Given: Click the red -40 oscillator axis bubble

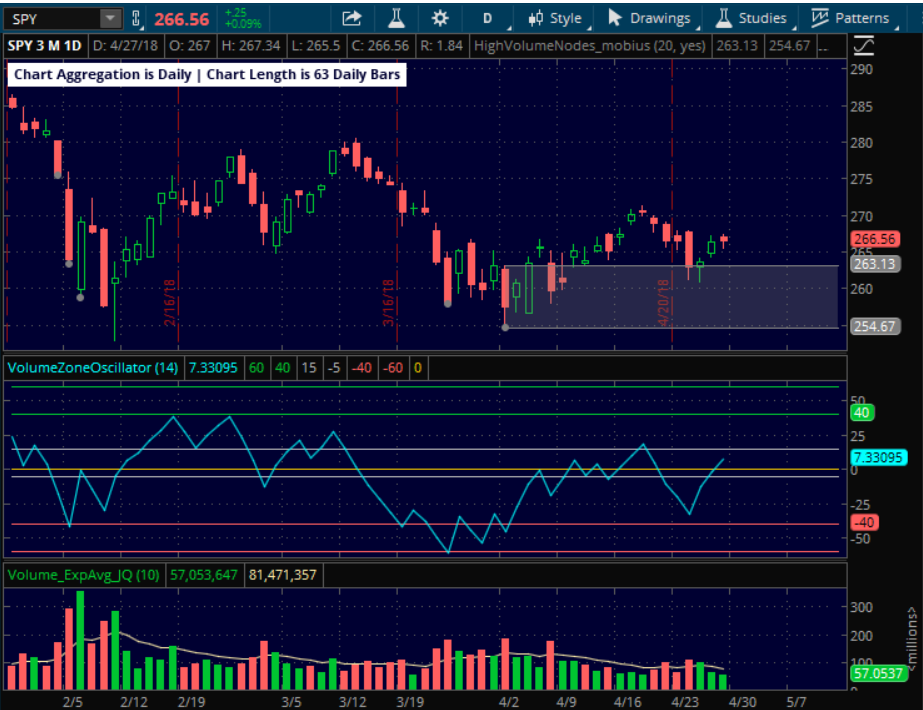Looking at the screenshot, I should click(865, 522).
